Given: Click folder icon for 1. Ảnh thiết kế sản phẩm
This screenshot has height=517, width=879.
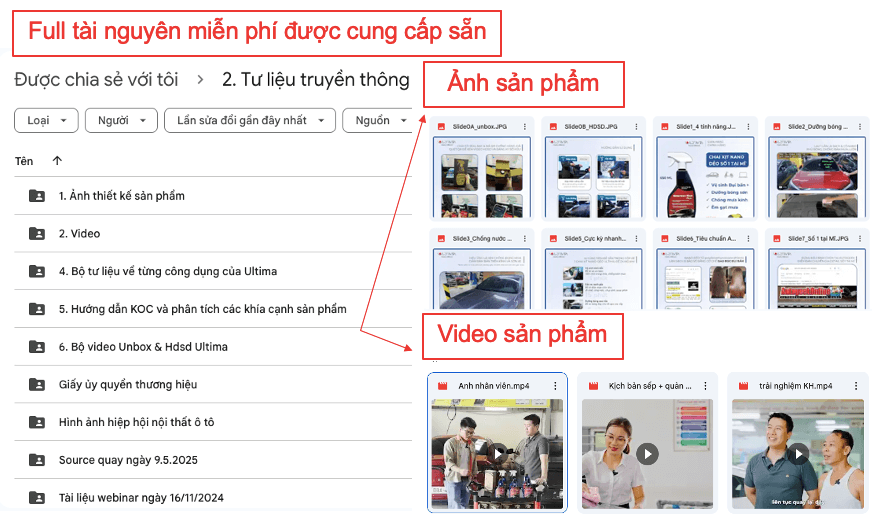Looking at the screenshot, I should point(37,196).
